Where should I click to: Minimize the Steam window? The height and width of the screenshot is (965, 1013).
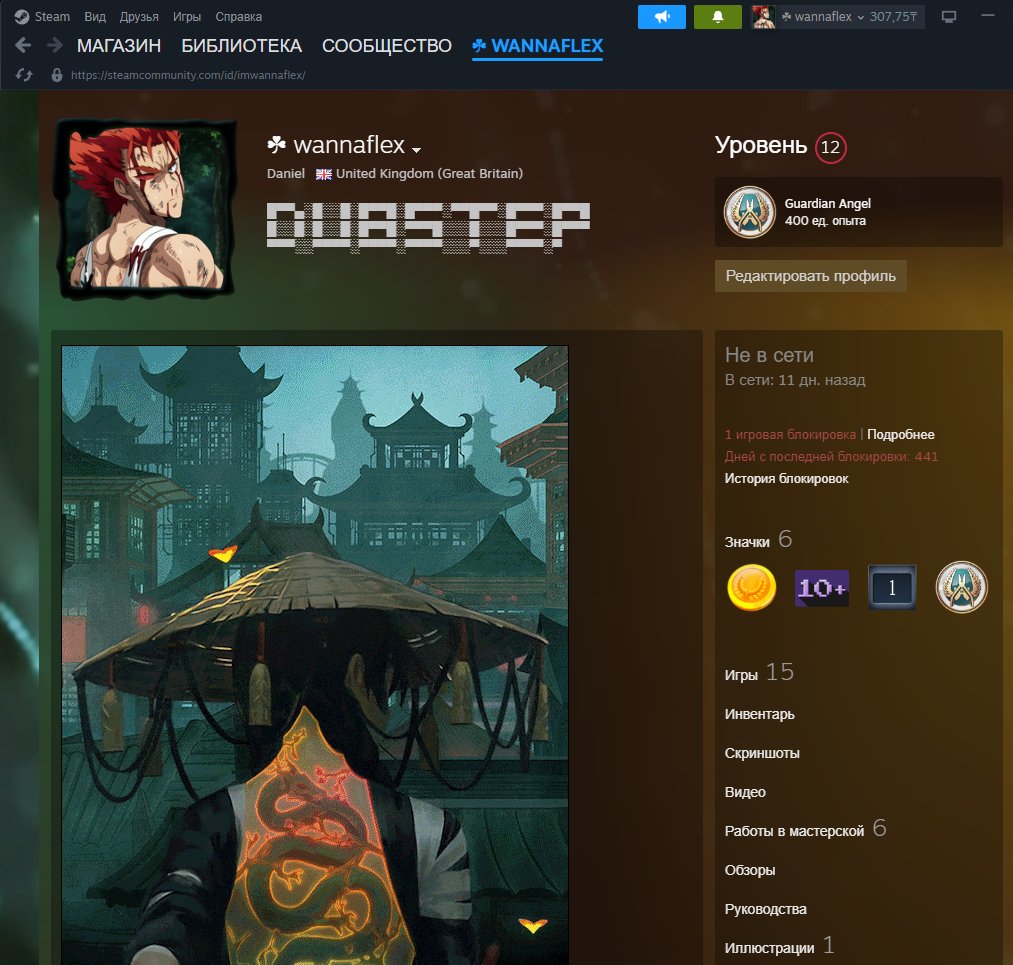[x=988, y=16]
